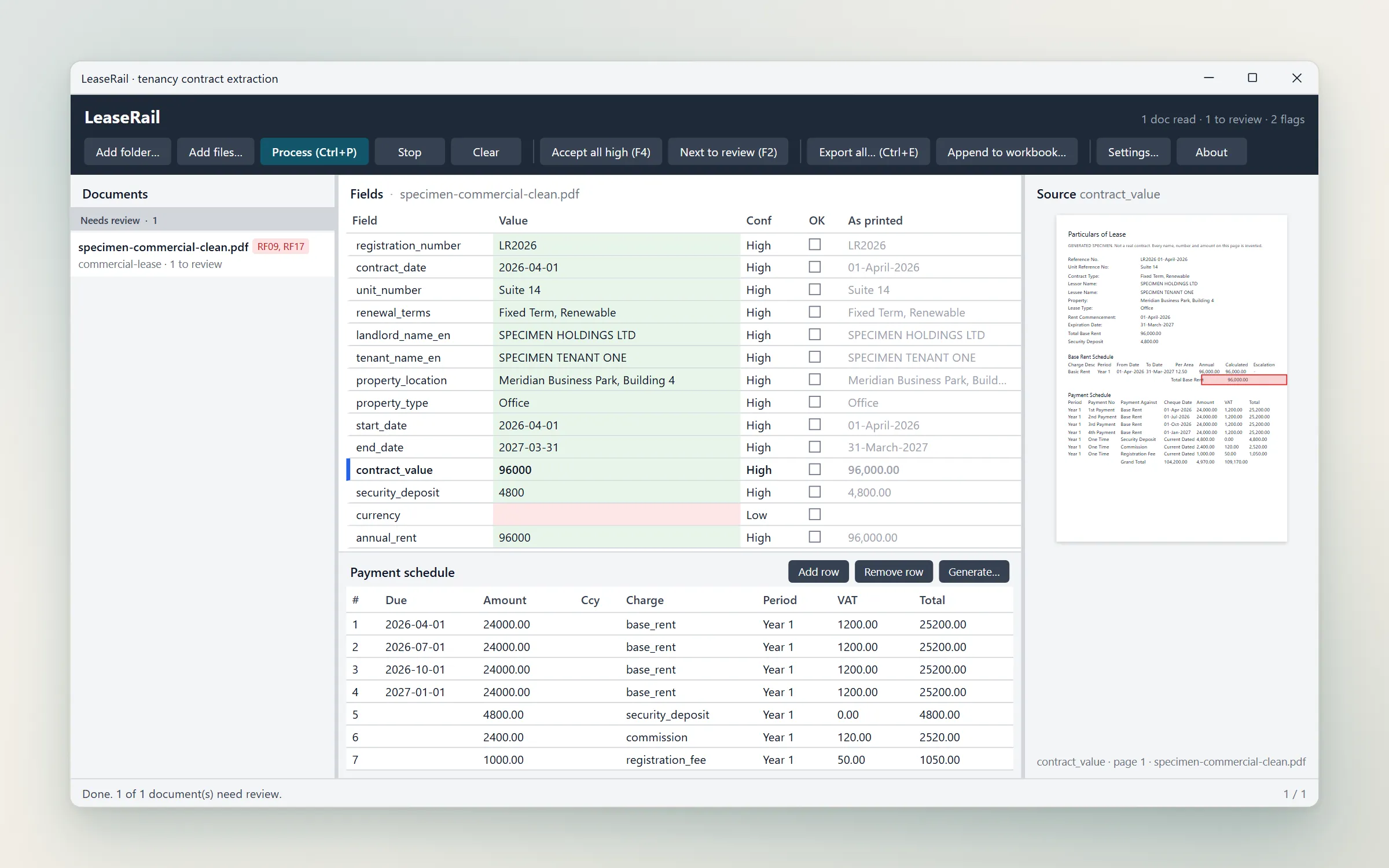Tick OK checkbox for landlord_name_en
This screenshot has width=1389, height=868.
point(814,334)
